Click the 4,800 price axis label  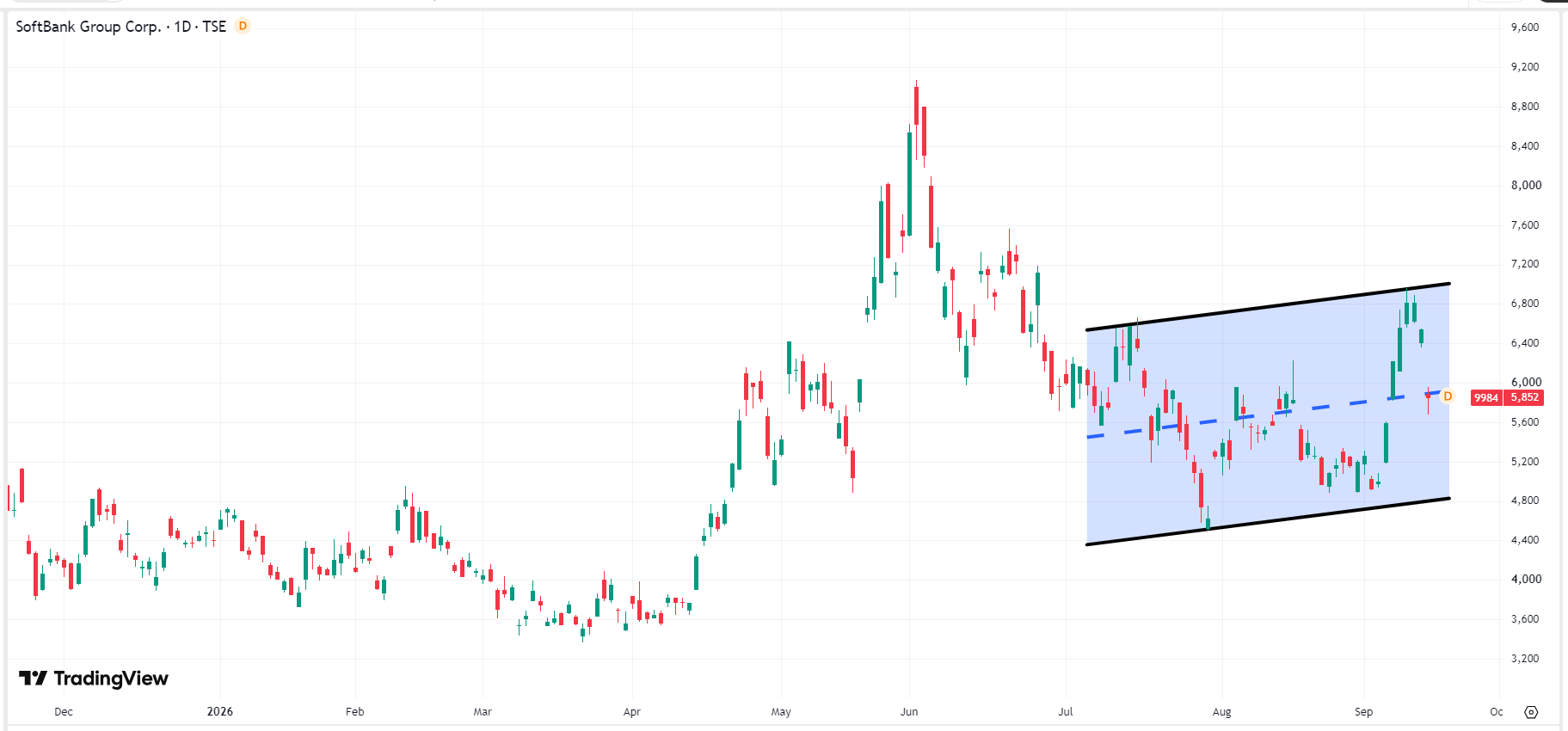click(1525, 501)
